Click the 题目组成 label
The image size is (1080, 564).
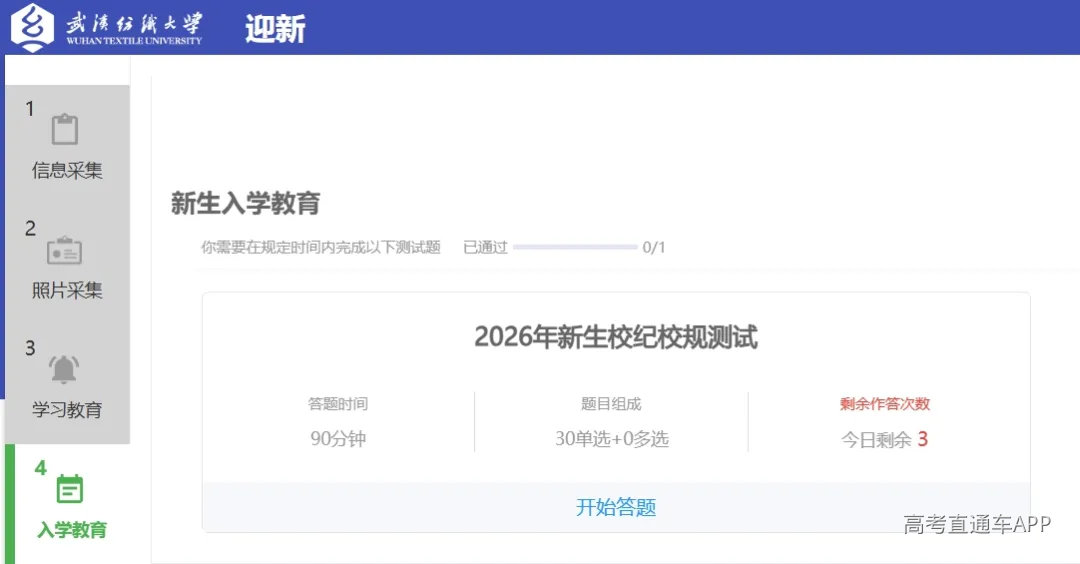pyautogui.click(x=611, y=404)
